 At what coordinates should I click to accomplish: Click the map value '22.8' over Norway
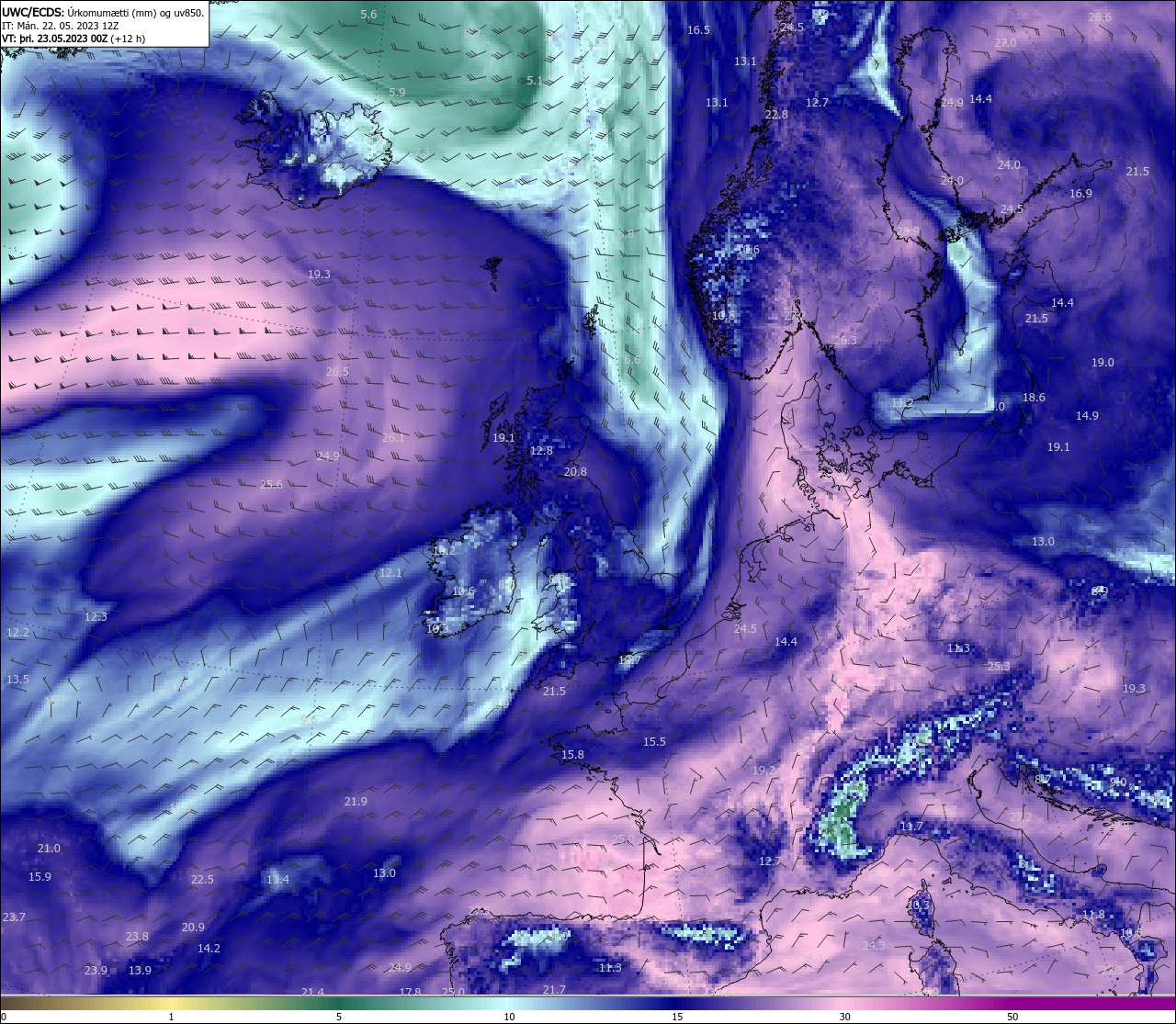point(776,115)
